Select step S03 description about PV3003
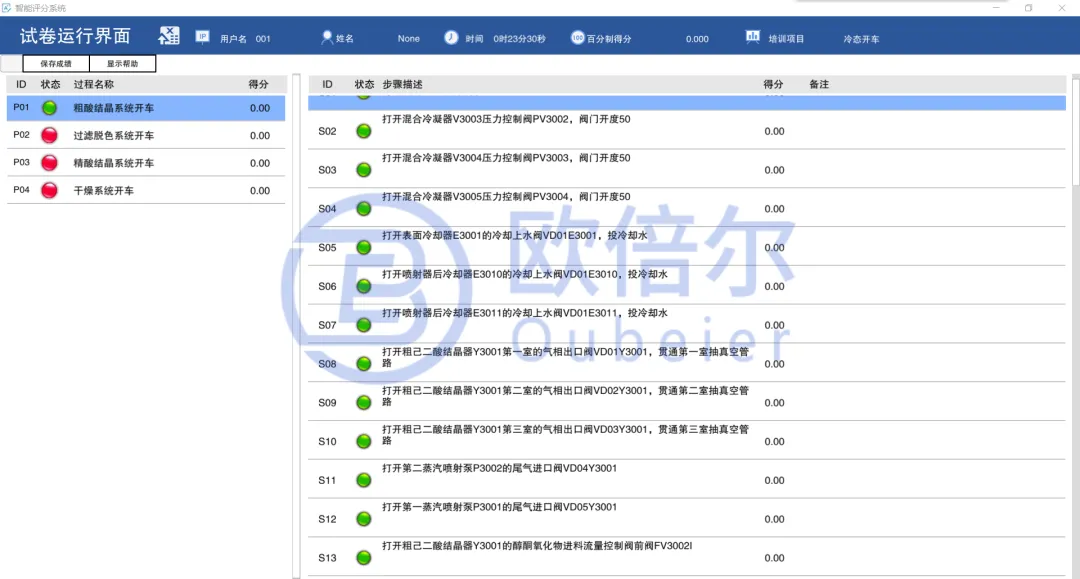The height and width of the screenshot is (579, 1080). click(506, 158)
